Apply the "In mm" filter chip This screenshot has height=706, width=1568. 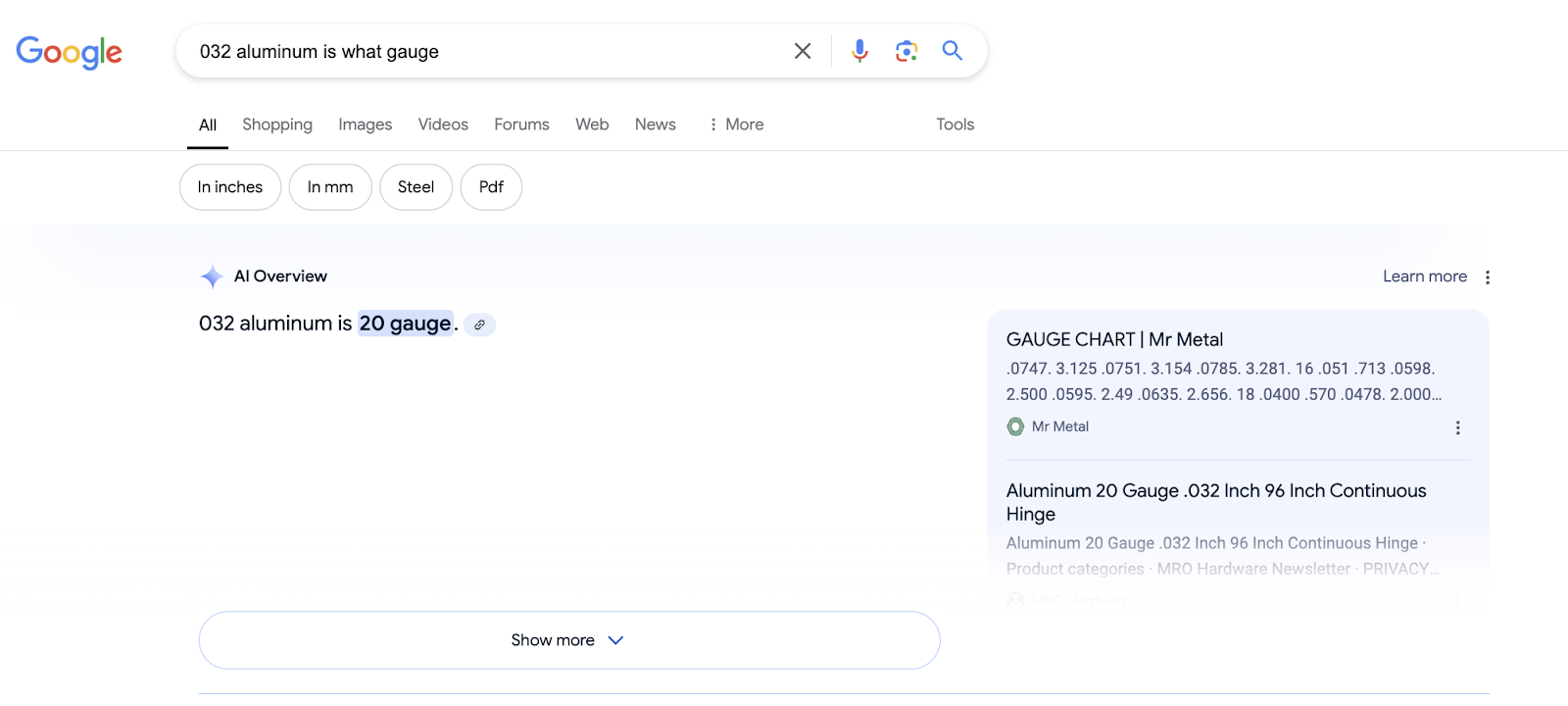(x=330, y=187)
